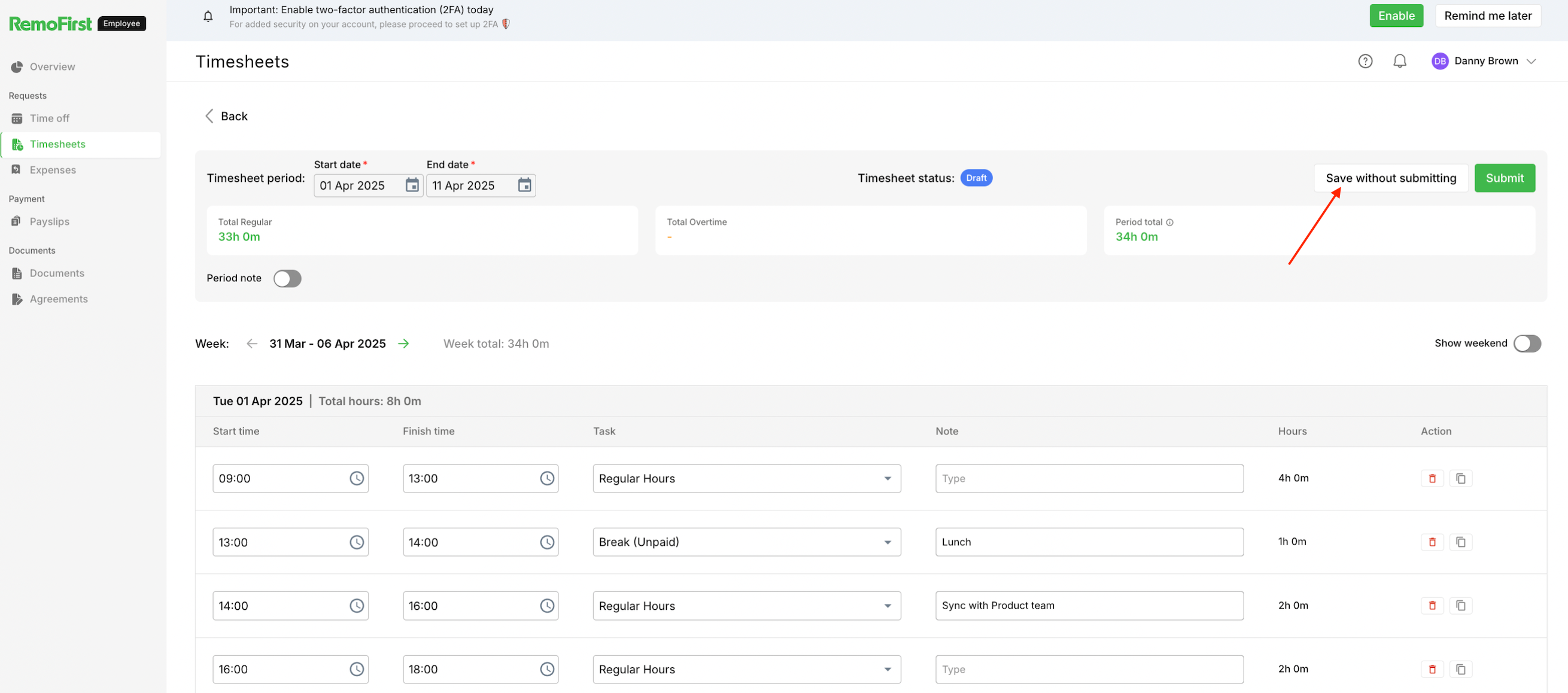1568x693 pixels.
Task: Open clock picker for 16:00 finish time
Action: point(546,606)
